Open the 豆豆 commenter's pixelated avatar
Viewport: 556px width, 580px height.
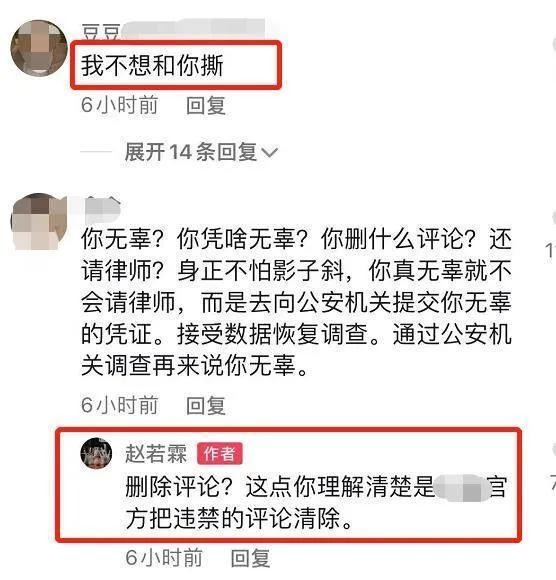click(39, 48)
